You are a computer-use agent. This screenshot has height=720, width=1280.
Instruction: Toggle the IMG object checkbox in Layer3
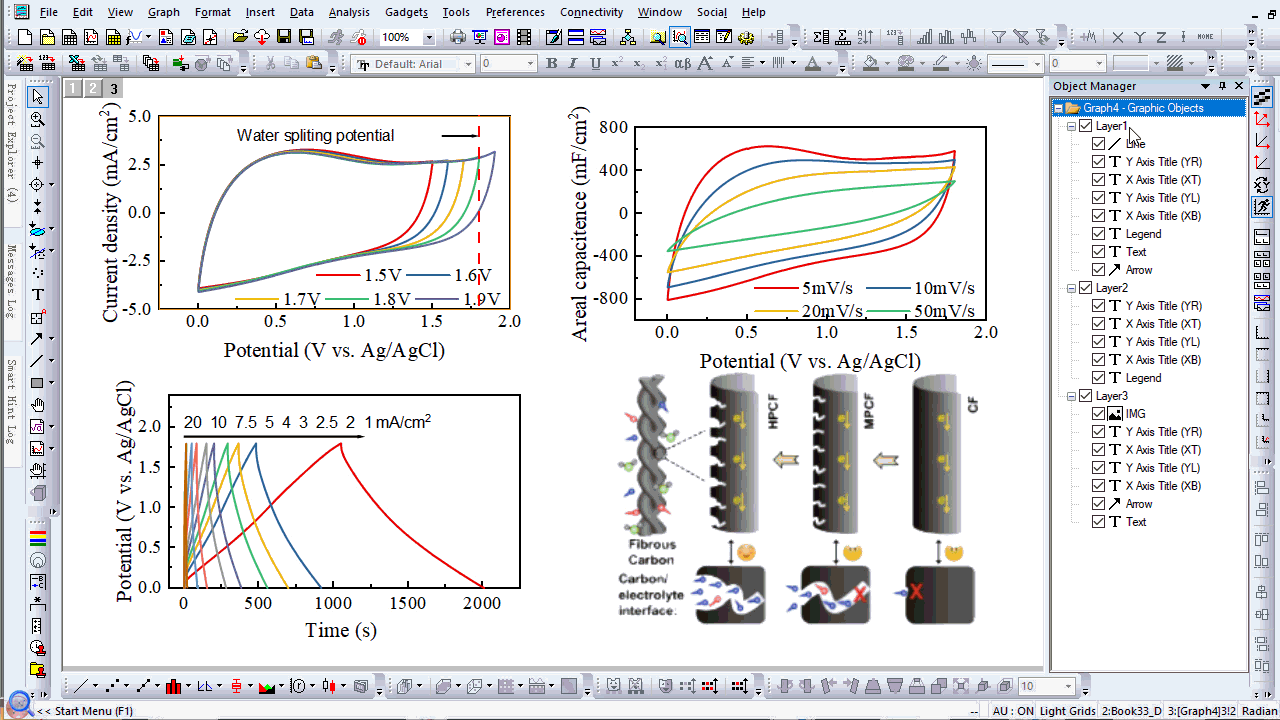pyautogui.click(x=1099, y=414)
